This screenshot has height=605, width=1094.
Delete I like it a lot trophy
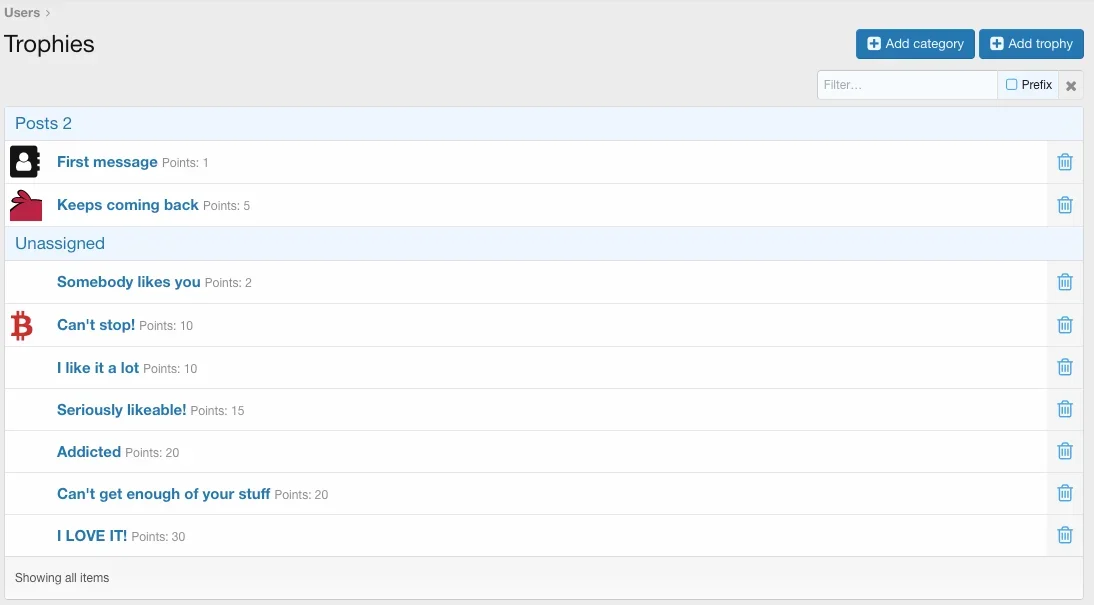pyautogui.click(x=1065, y=367)
